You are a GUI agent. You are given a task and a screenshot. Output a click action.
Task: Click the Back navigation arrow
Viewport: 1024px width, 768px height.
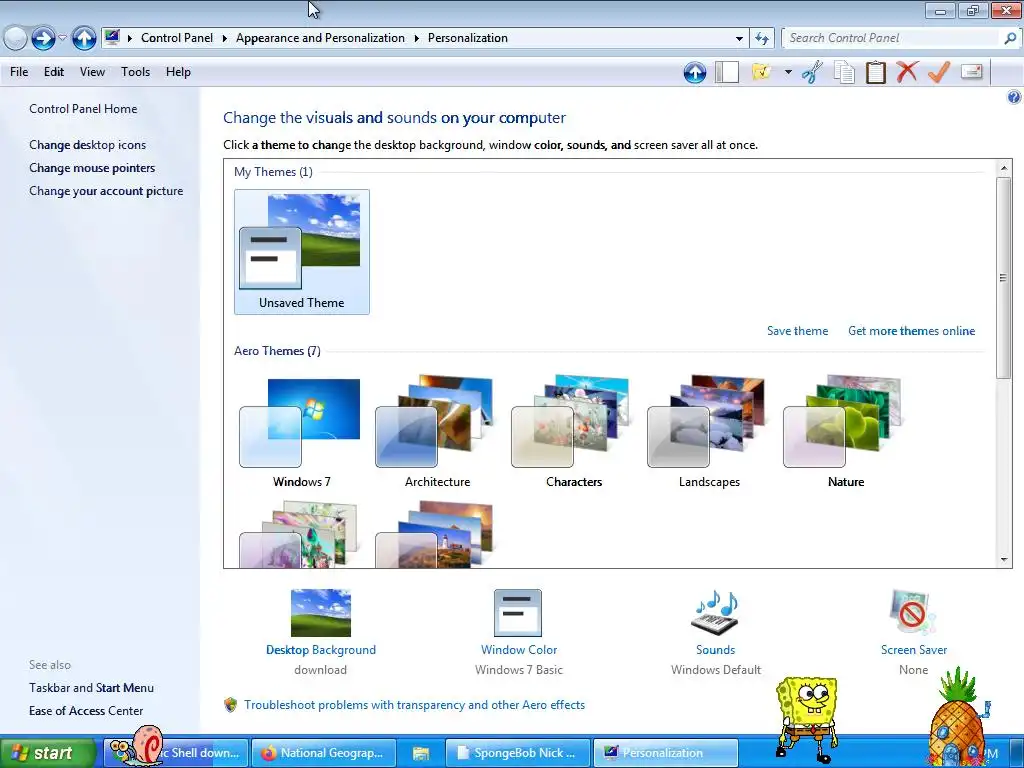pyautogui.click(x=15, y=38)
